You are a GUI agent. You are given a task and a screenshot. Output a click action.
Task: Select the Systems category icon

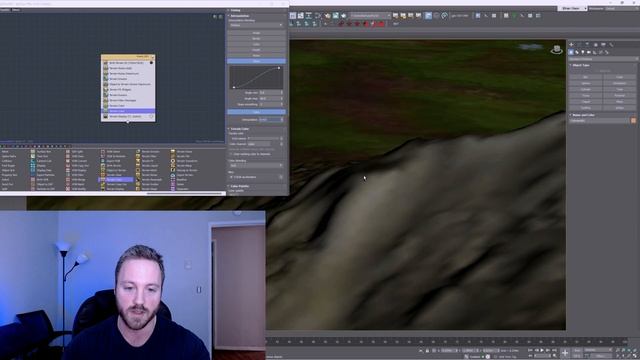point(607,52)
